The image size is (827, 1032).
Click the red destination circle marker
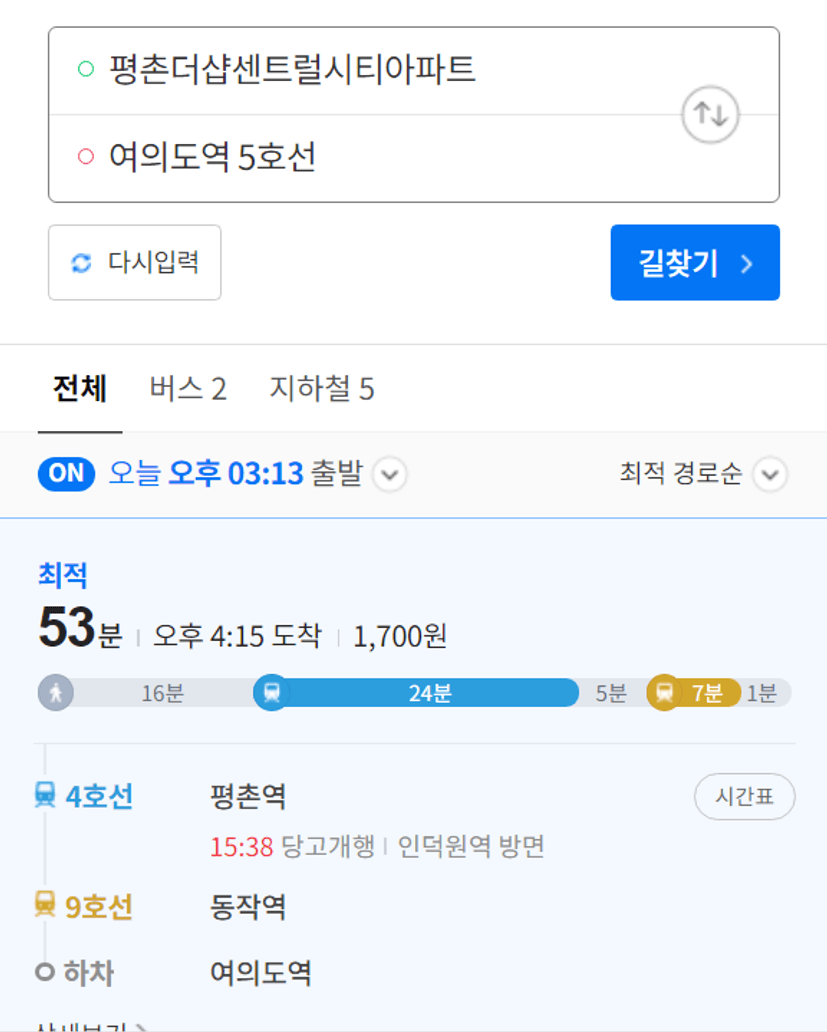tap(86, 157)
